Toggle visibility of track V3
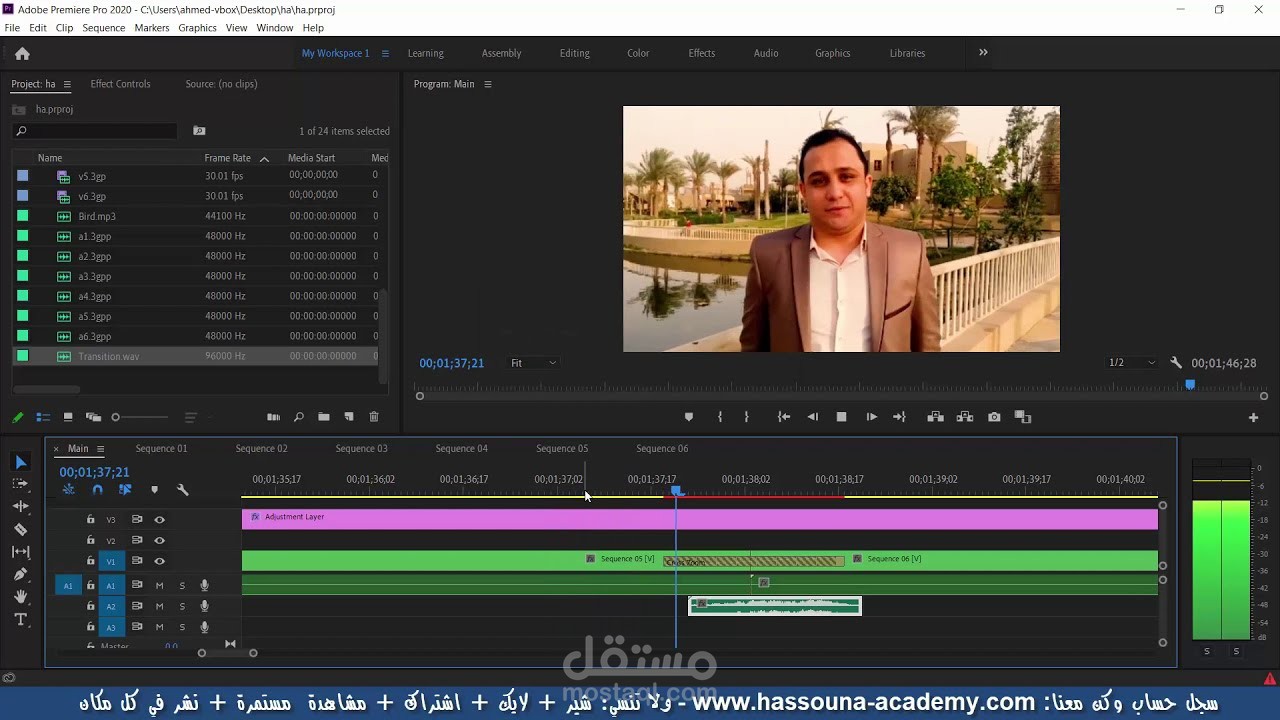This screenshot has width=1280, height=720. coord(160,519)
